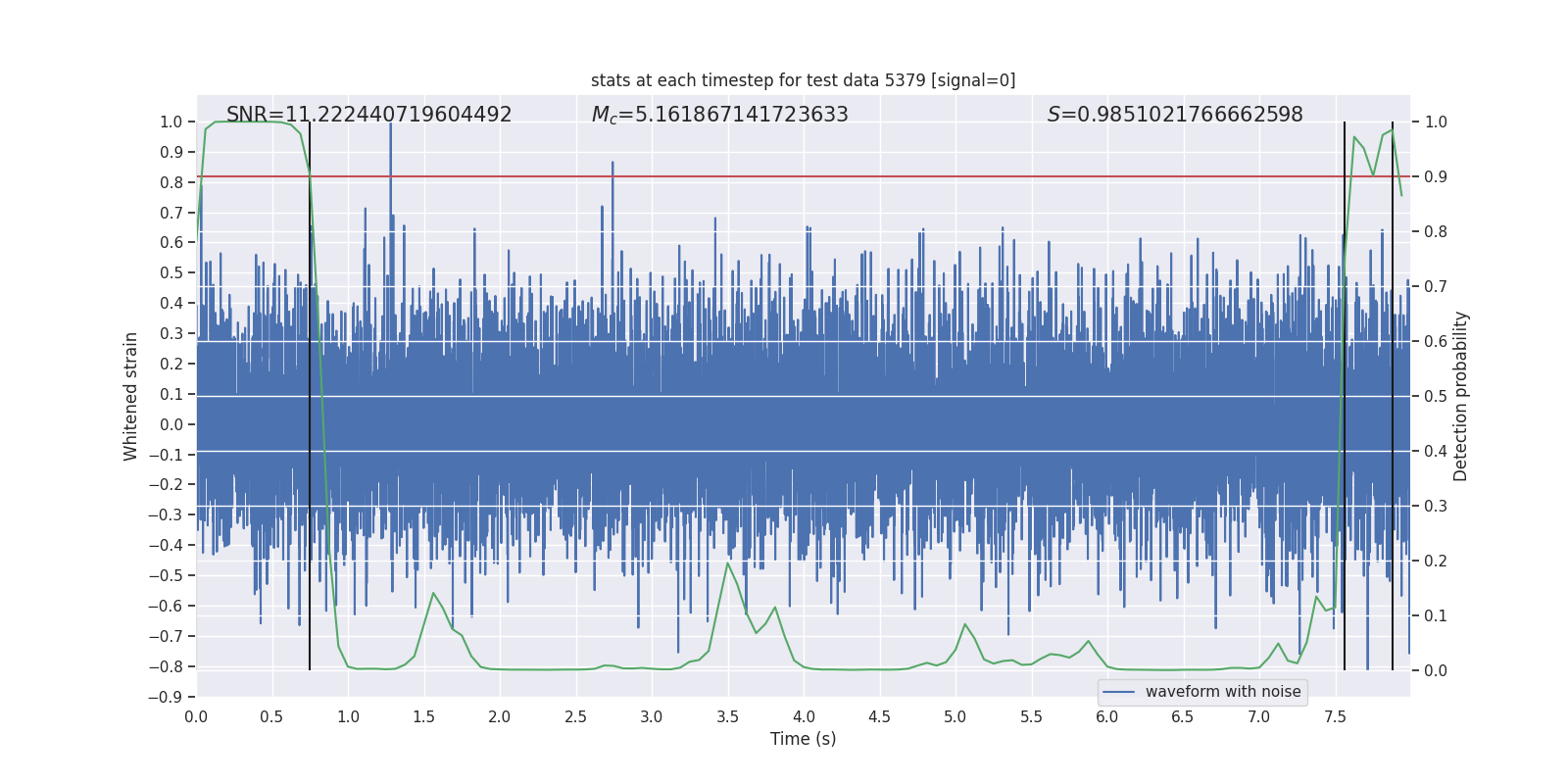Click the 'Detection probability' right axis label
This screenshot has width=1568, height=784.
(x=1460, y=396)
